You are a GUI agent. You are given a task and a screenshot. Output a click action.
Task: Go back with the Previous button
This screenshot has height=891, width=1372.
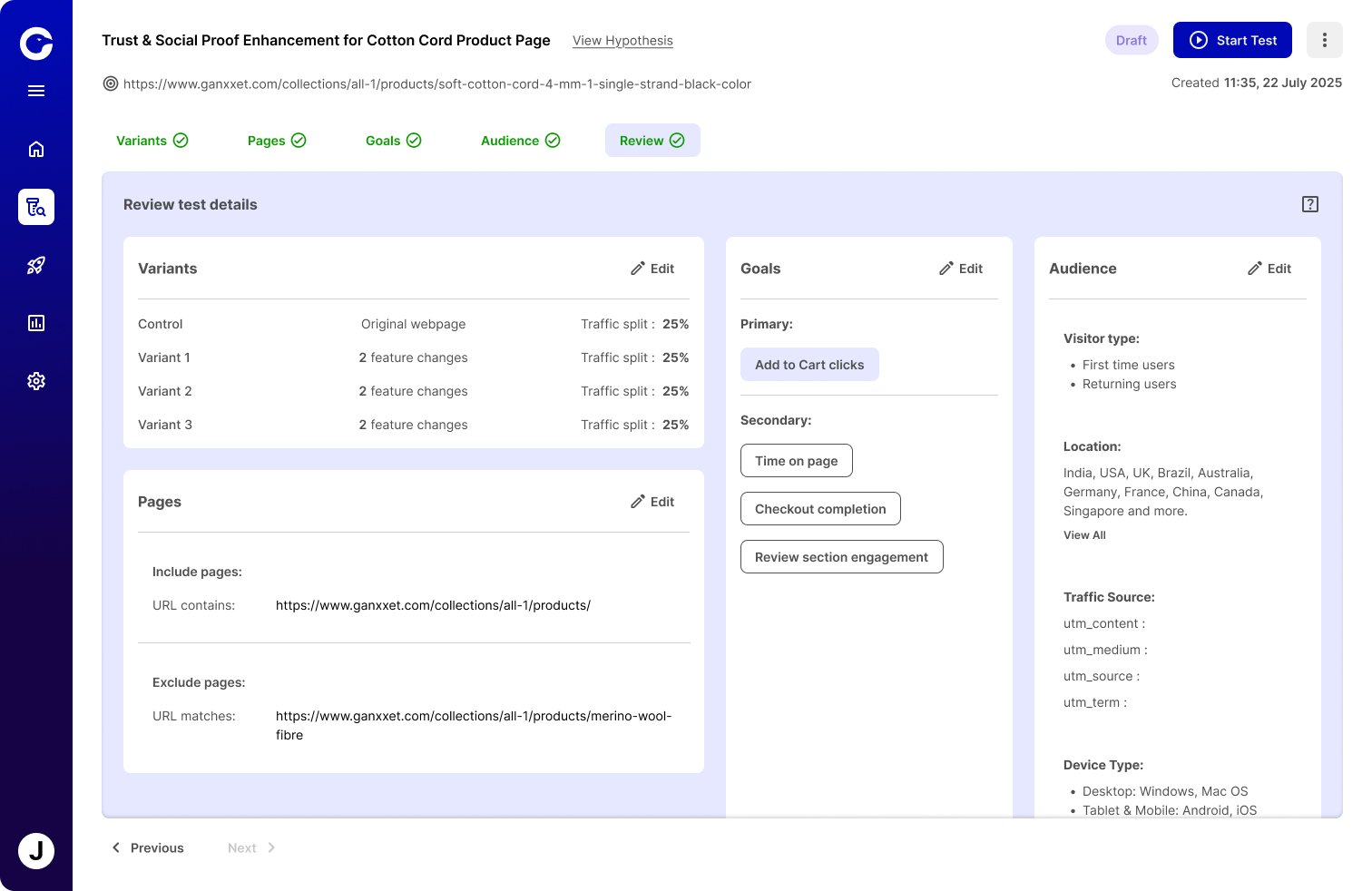click(x=147, y=847)
